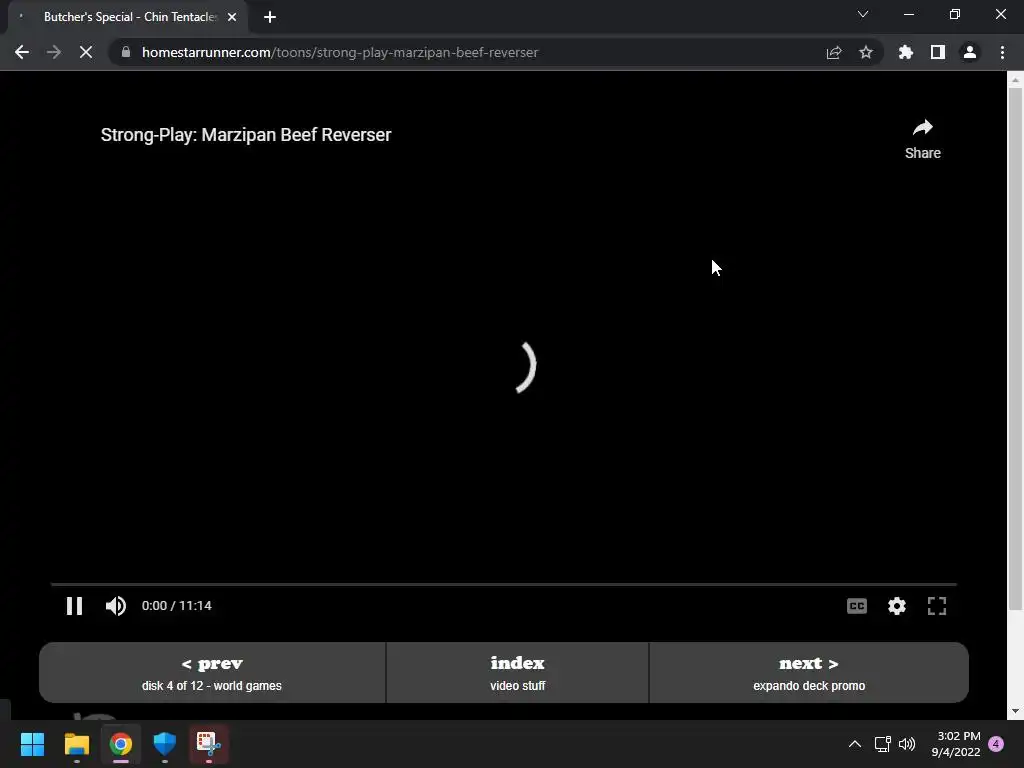This screenshot has width=1024, height=768.
Task: Go back in browser history
Action: point(22,52)
